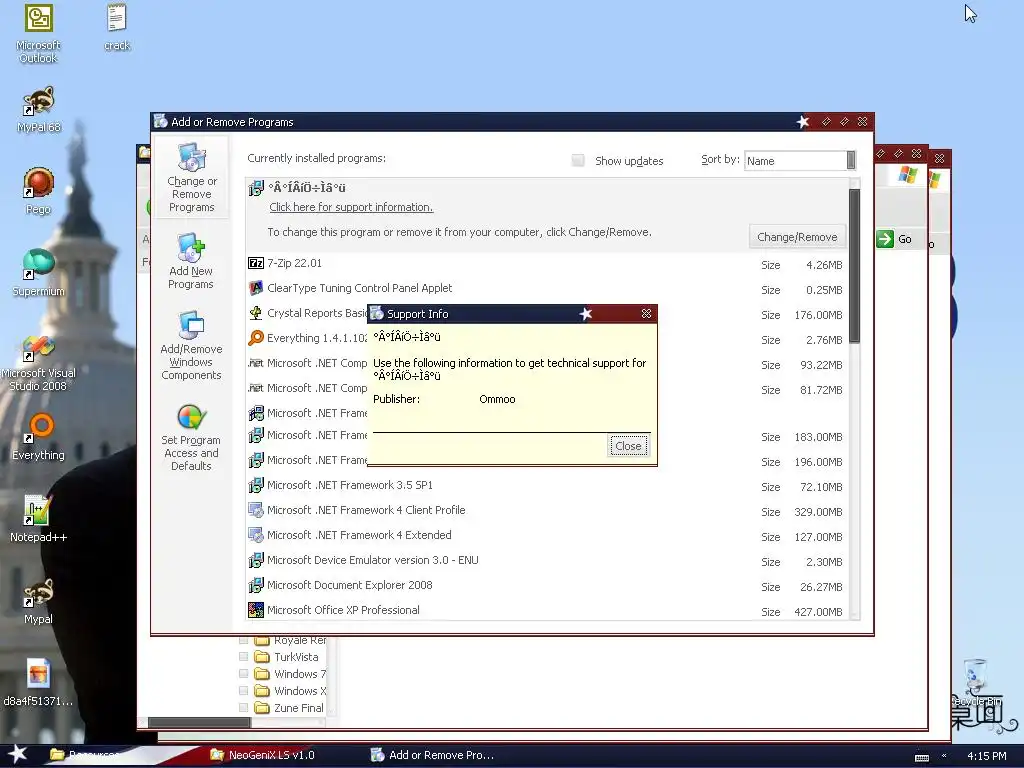Select the 7-Zip 22.01 entry icon

(x=256, y=263)
